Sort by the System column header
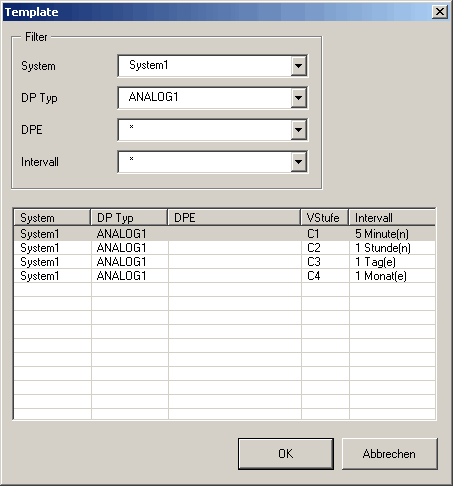The height and width of the screenshot is (486, 453). pyautogui.click(x=52, y=218)
